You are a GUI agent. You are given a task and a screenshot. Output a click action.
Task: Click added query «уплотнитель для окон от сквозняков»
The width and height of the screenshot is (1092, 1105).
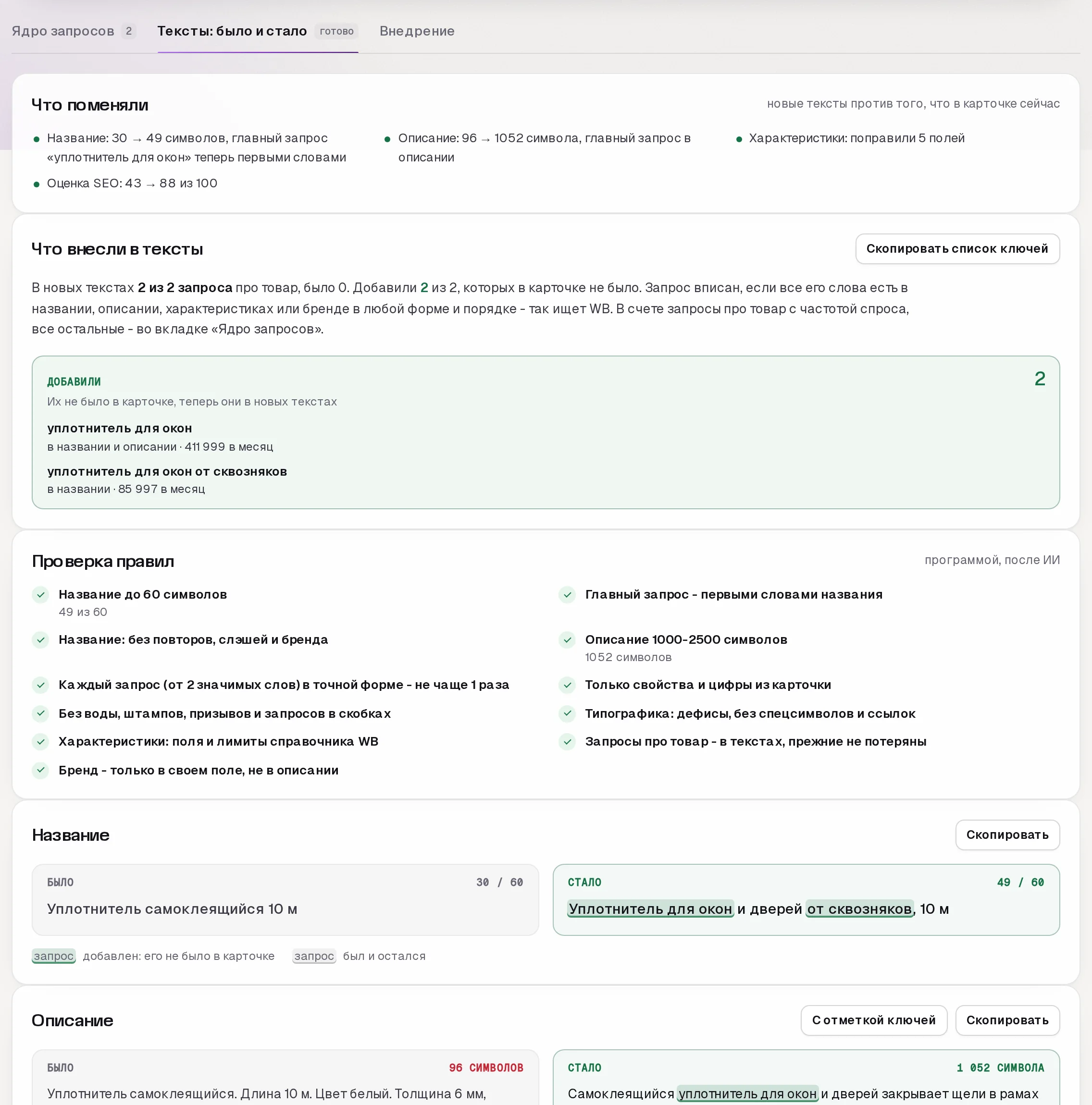[167, 471]
